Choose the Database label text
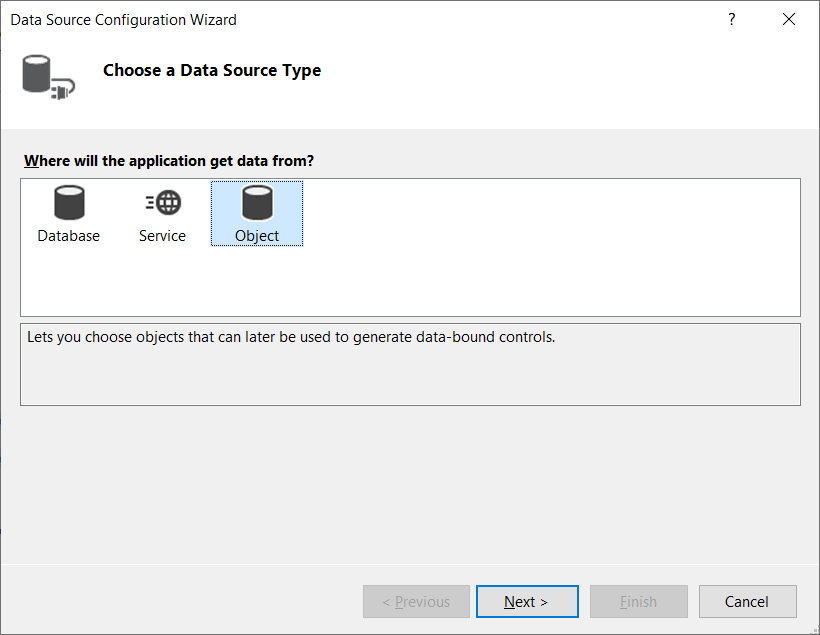 69,236
